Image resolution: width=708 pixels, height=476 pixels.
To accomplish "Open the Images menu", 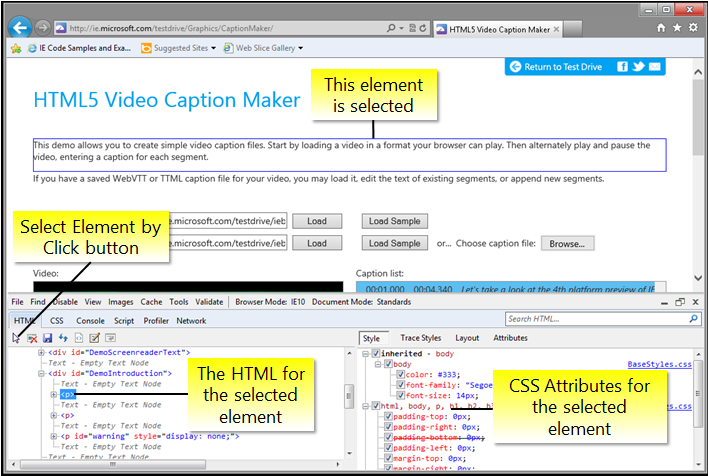I will (x=121, y=302).
